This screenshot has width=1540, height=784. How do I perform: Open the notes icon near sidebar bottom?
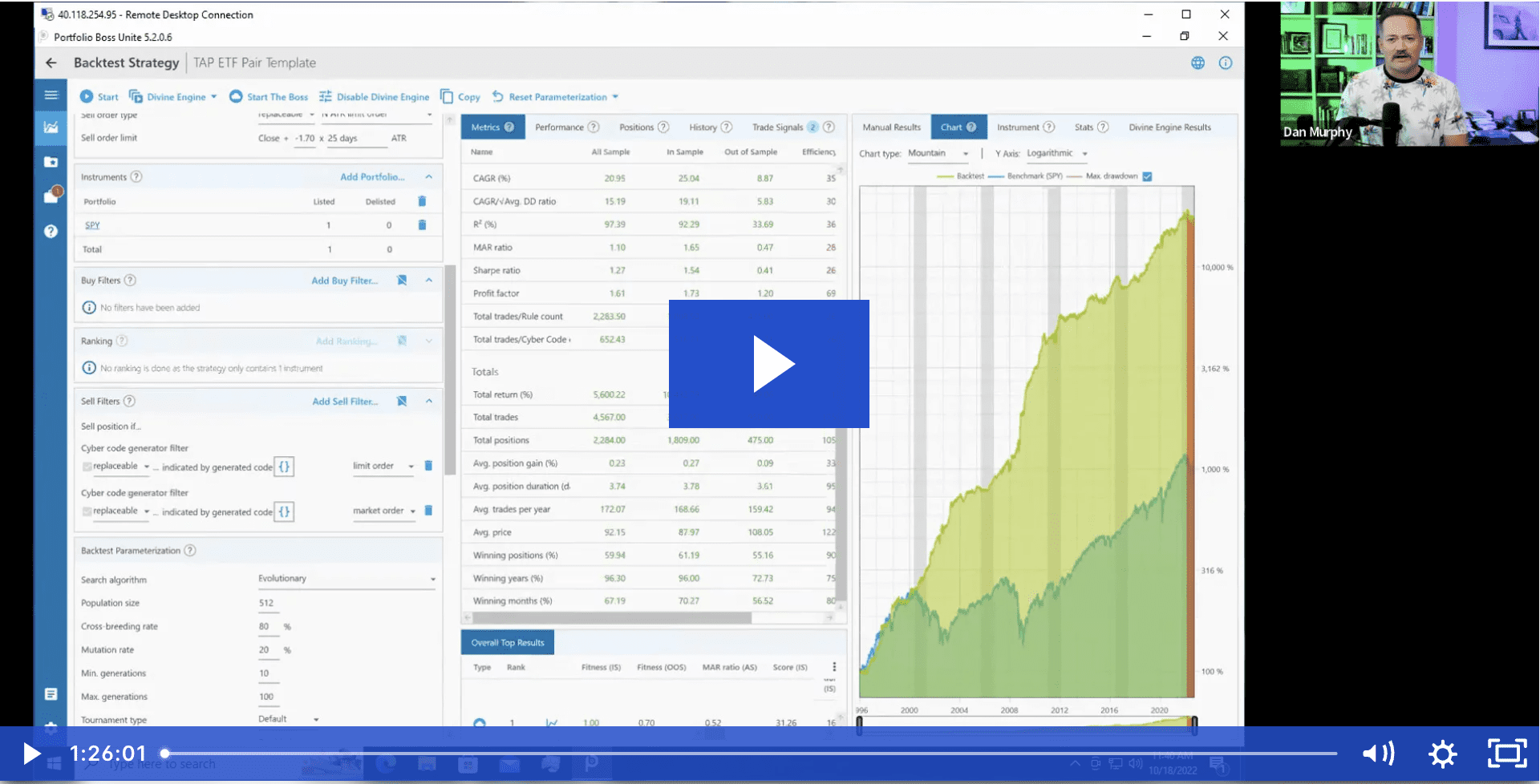pyautogui.click(x=51, y=694)
